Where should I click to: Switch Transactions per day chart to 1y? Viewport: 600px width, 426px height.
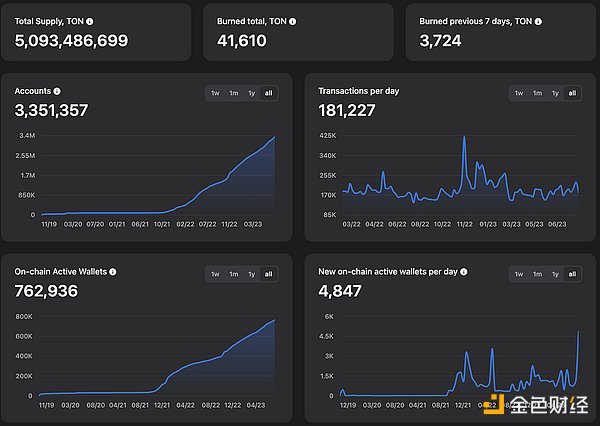click(555, 93)
